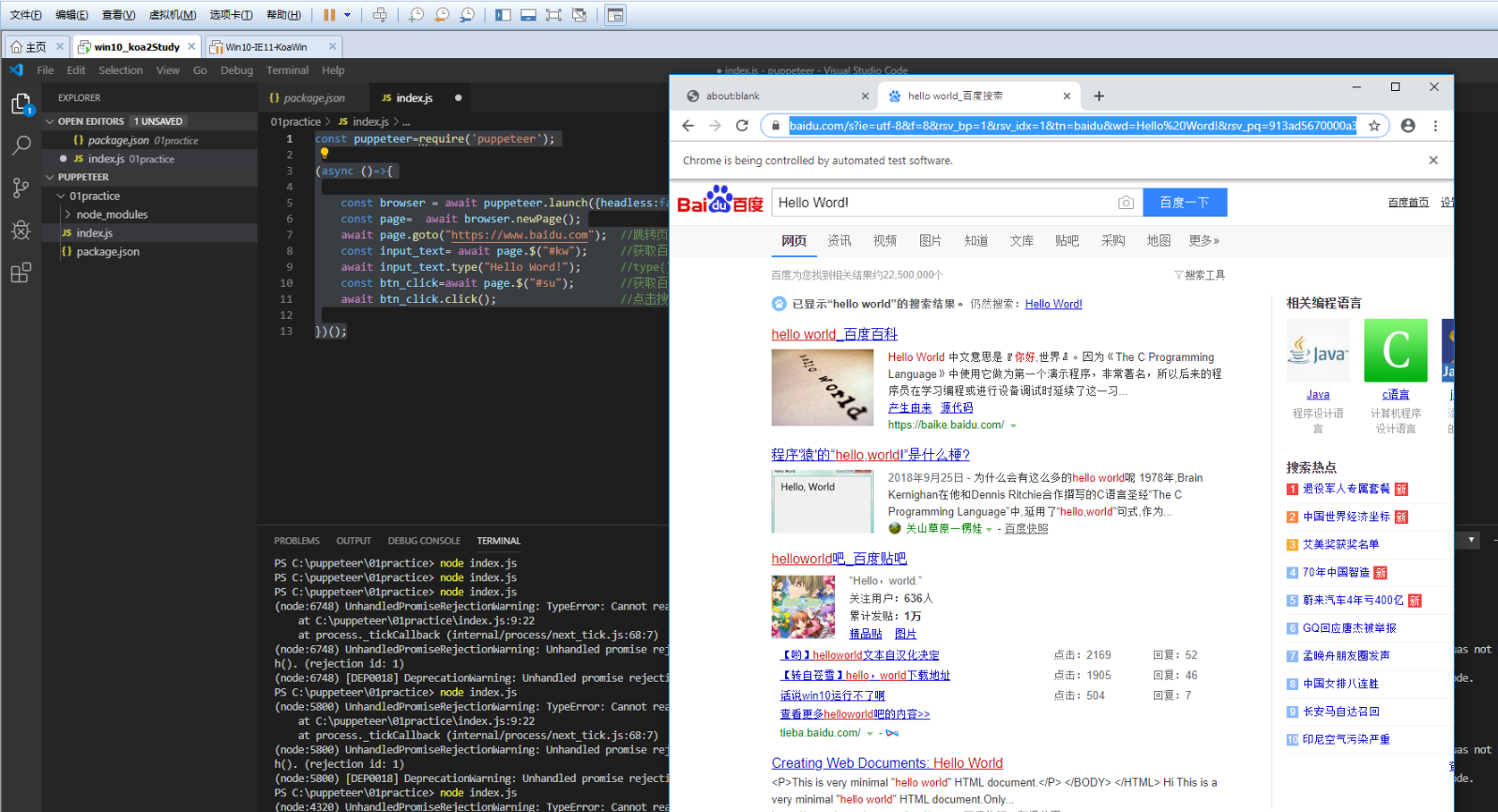Open the Selection menu in VS Code
1498x812 pixels.
(x=121, y=70)
